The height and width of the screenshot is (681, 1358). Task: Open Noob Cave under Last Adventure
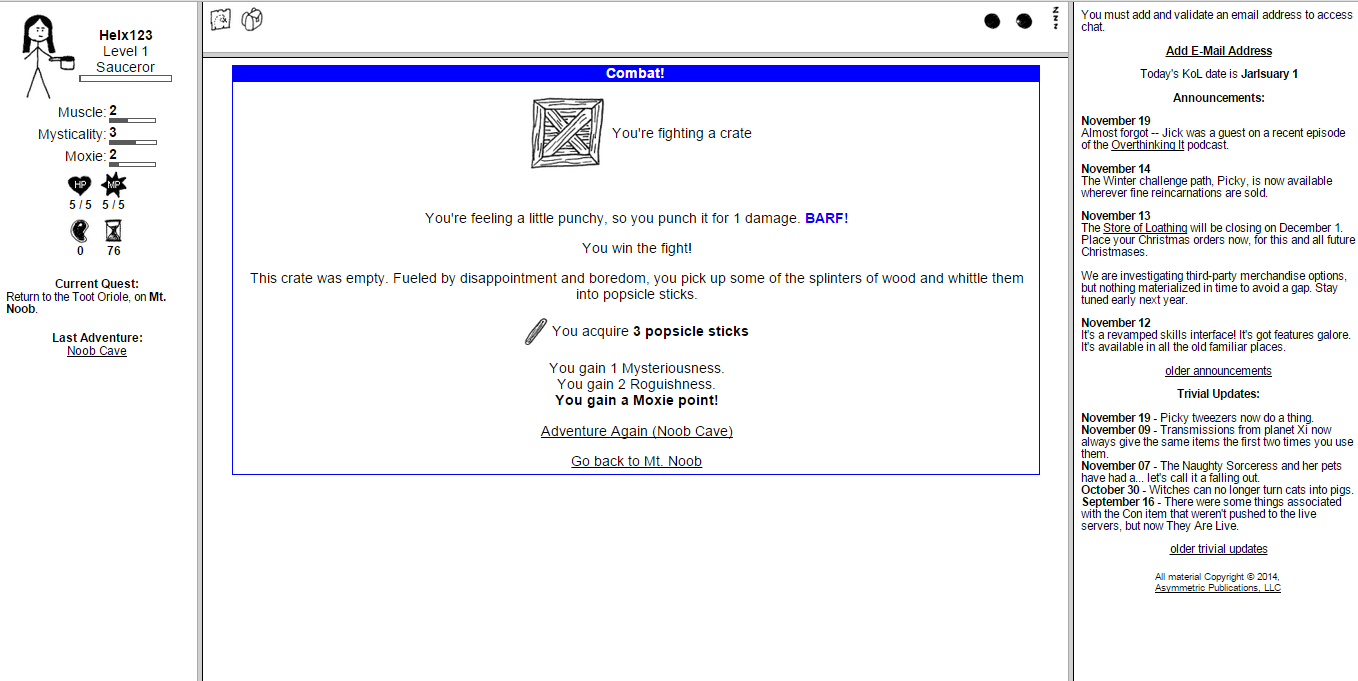click(97, 351)
